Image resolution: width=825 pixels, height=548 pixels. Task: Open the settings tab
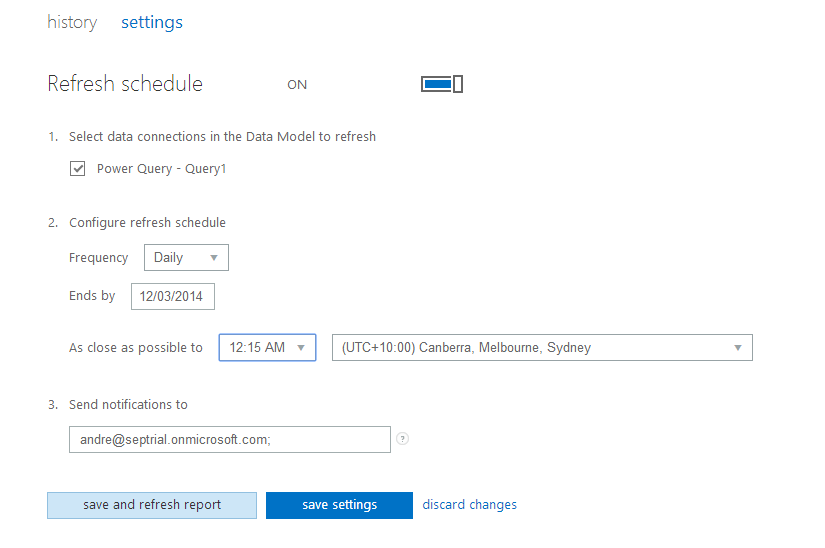(152, 22)
